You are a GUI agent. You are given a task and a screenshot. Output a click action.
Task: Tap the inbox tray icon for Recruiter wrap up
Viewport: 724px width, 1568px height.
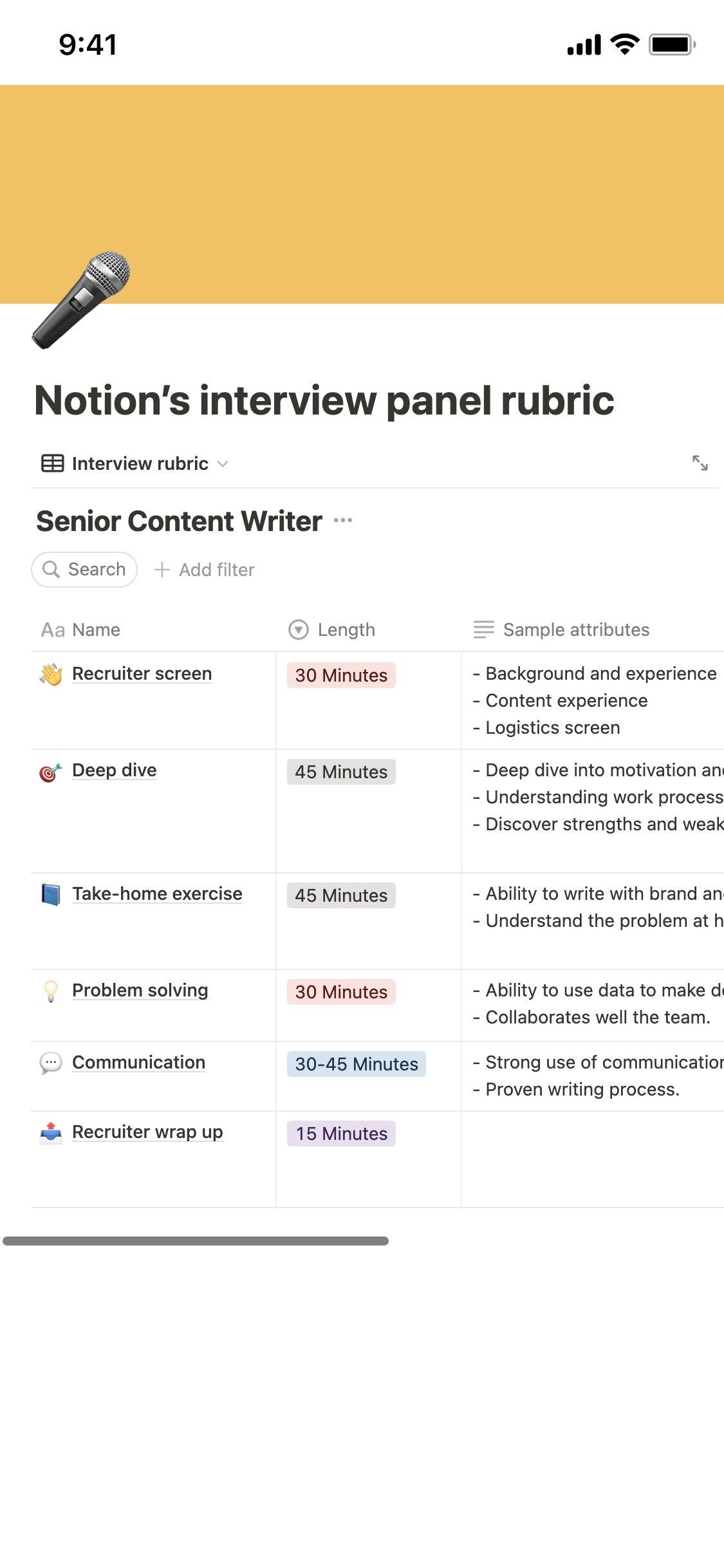point(51,1132)
